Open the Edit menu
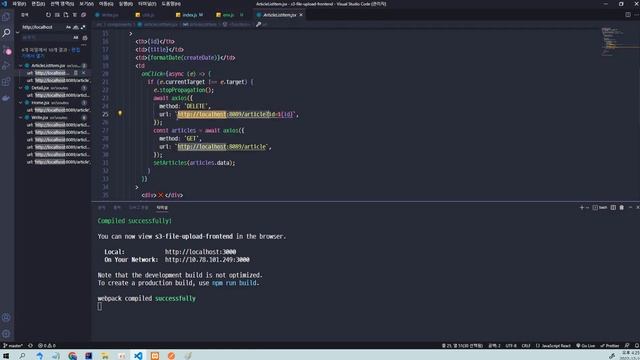The height and width of the screenshot is (360, 640). (x=38, y=4)
